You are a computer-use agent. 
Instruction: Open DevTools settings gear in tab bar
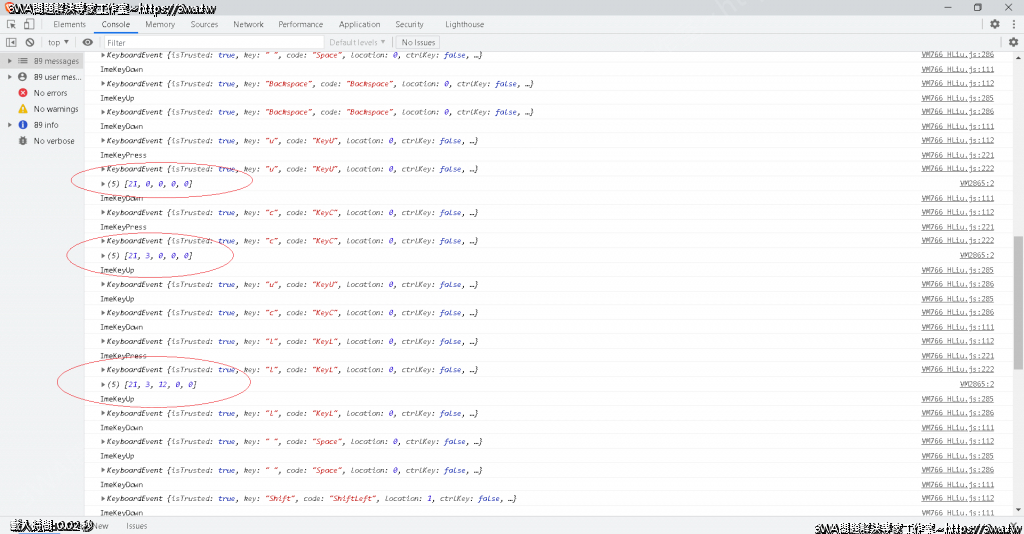(x=994, y=24)
